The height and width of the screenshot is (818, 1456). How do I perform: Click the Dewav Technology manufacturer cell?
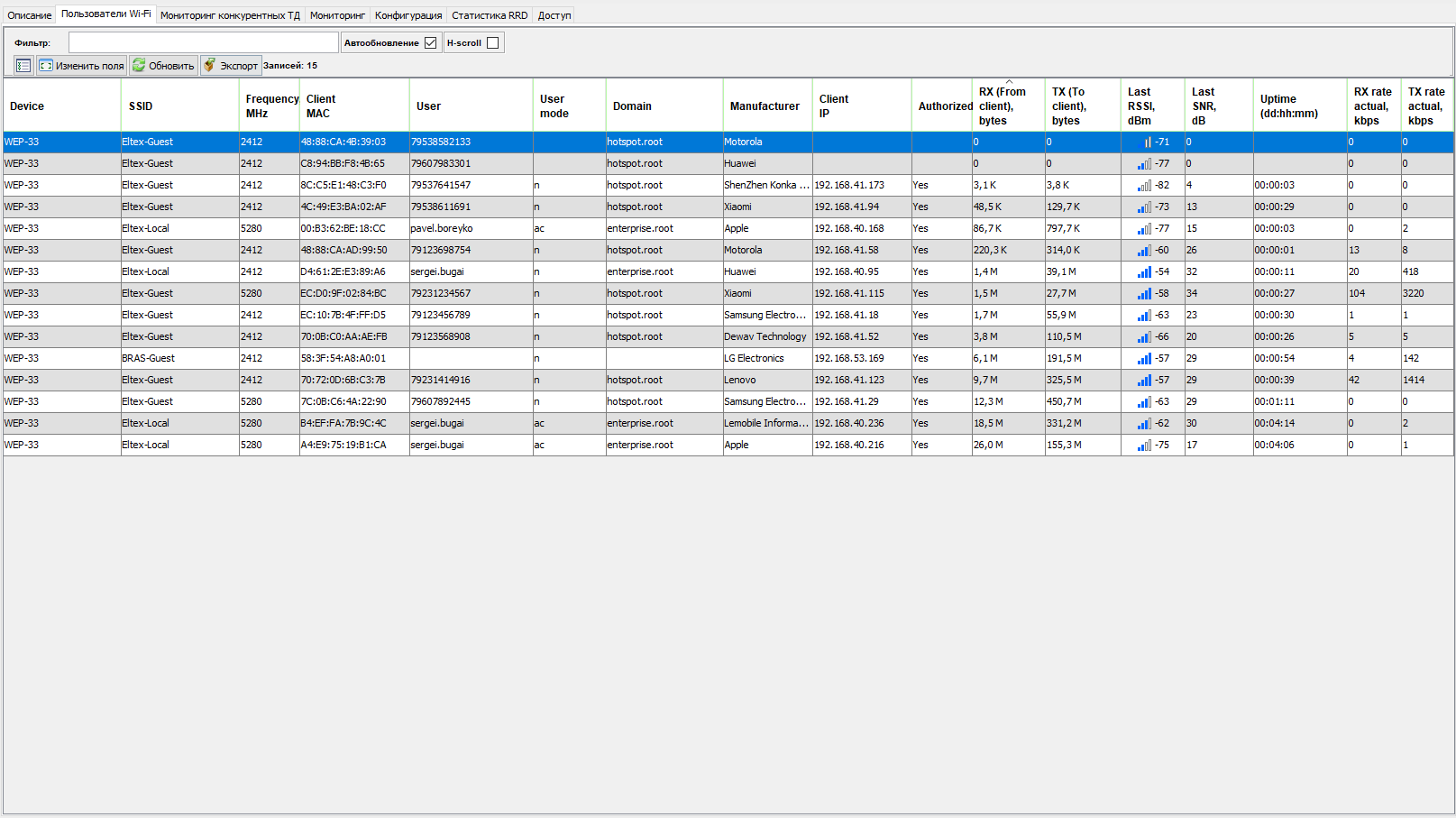(x=768, y=337)
